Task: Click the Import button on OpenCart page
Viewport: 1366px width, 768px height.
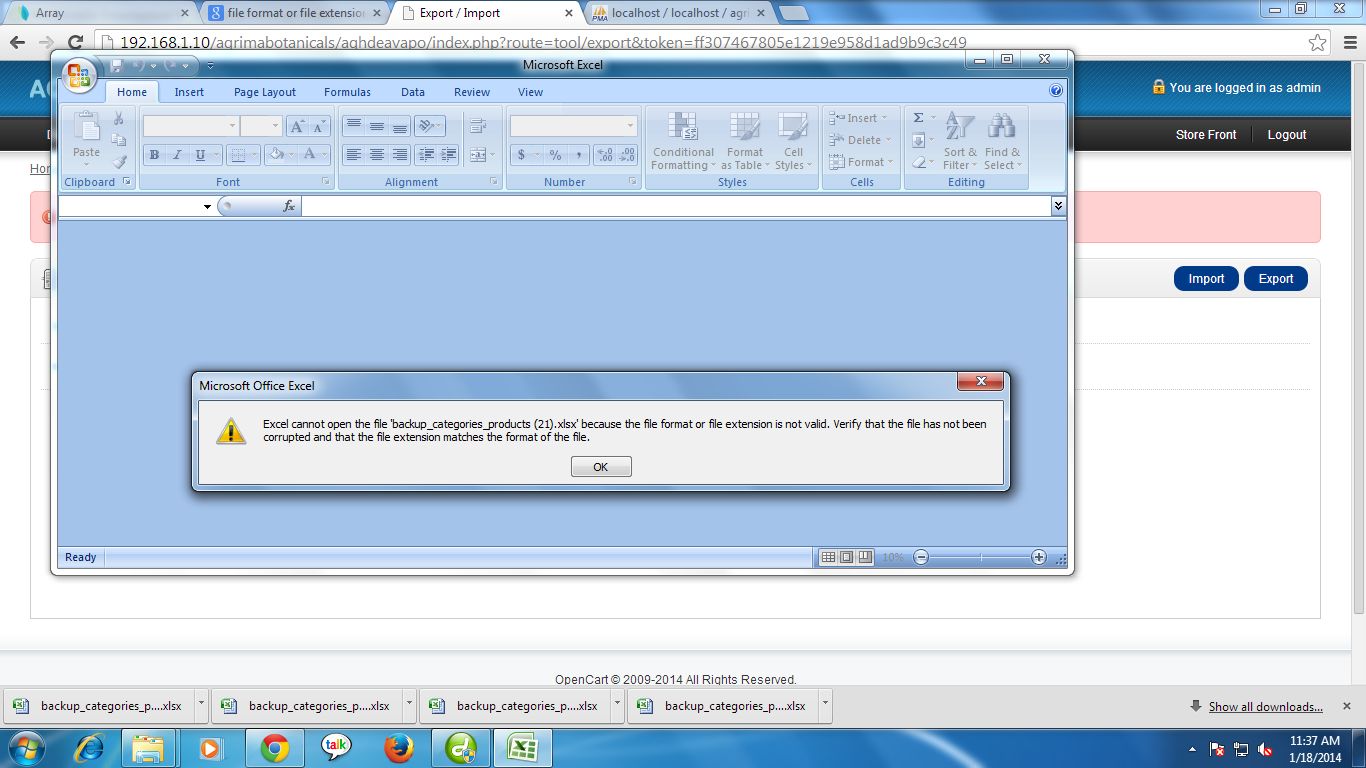Action: pyautogui.click(x=1206, y=279)
